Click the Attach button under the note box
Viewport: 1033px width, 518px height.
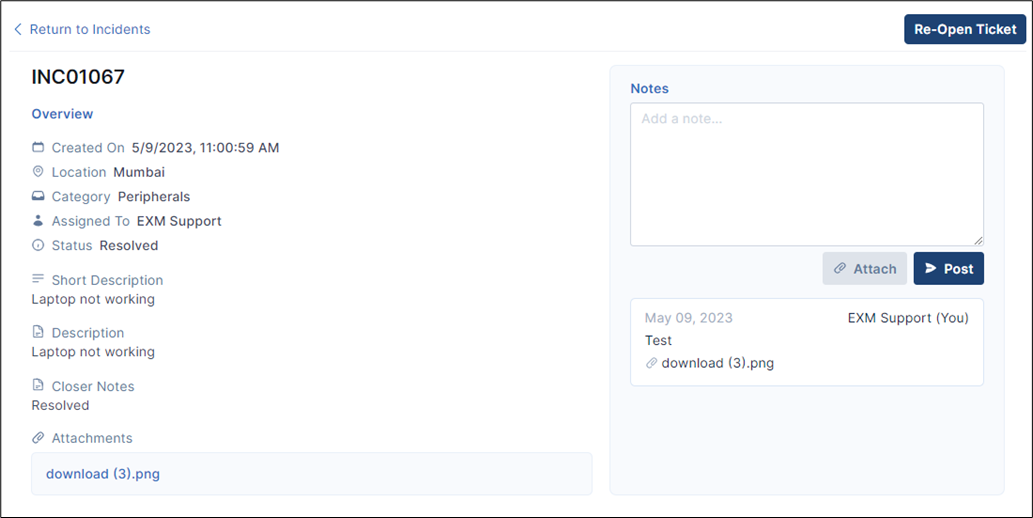(864, 268)
